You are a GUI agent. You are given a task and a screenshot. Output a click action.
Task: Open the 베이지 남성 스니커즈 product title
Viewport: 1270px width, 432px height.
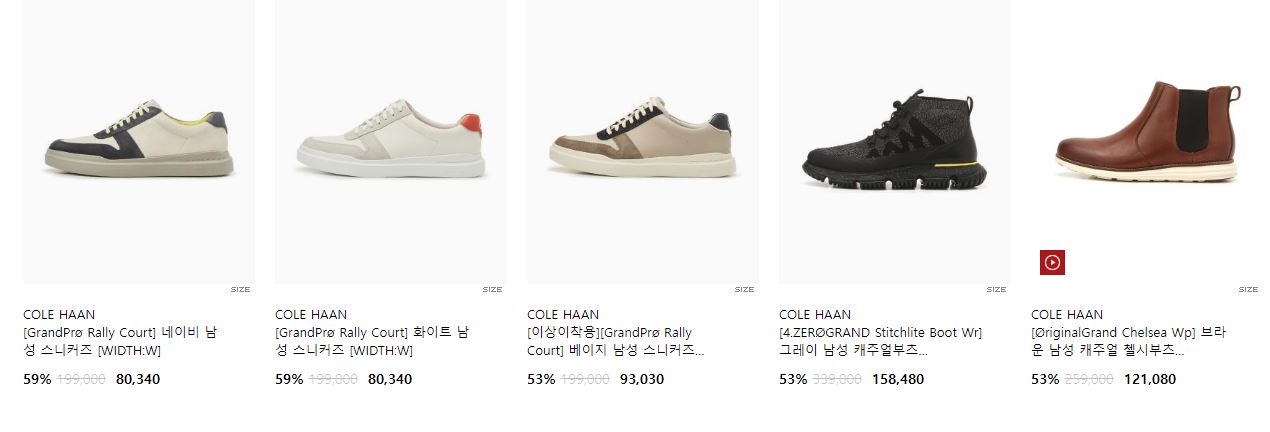tap(616, 342)
